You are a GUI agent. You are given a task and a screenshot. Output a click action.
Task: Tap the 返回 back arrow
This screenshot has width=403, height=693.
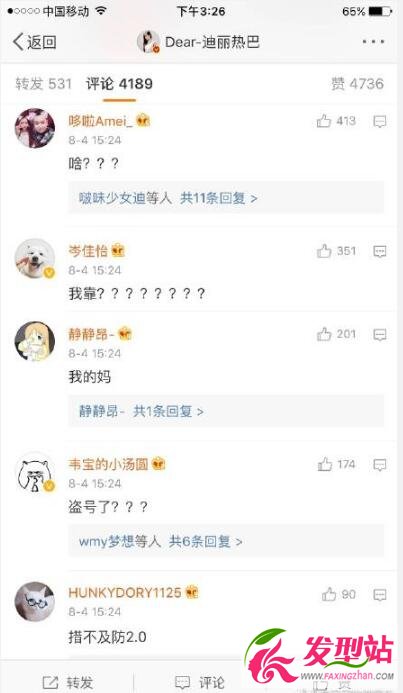click(34, 42)
